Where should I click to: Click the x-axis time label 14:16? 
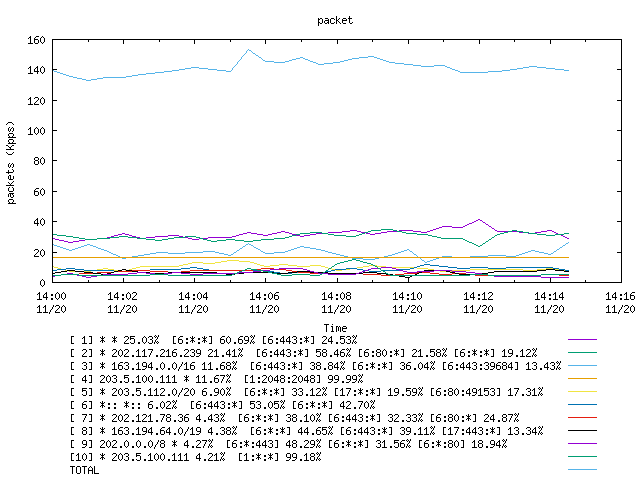click(620, 296)
